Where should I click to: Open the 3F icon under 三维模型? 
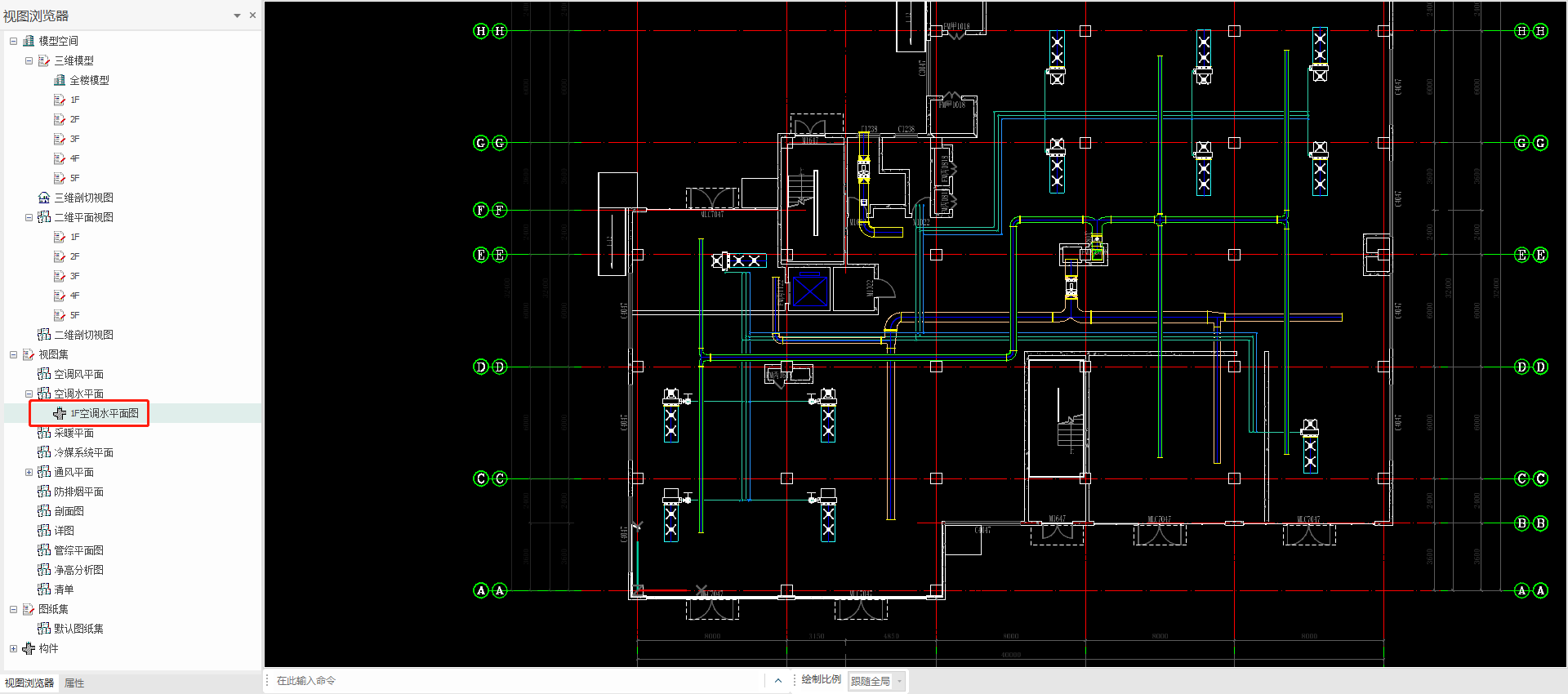(60, 139)
